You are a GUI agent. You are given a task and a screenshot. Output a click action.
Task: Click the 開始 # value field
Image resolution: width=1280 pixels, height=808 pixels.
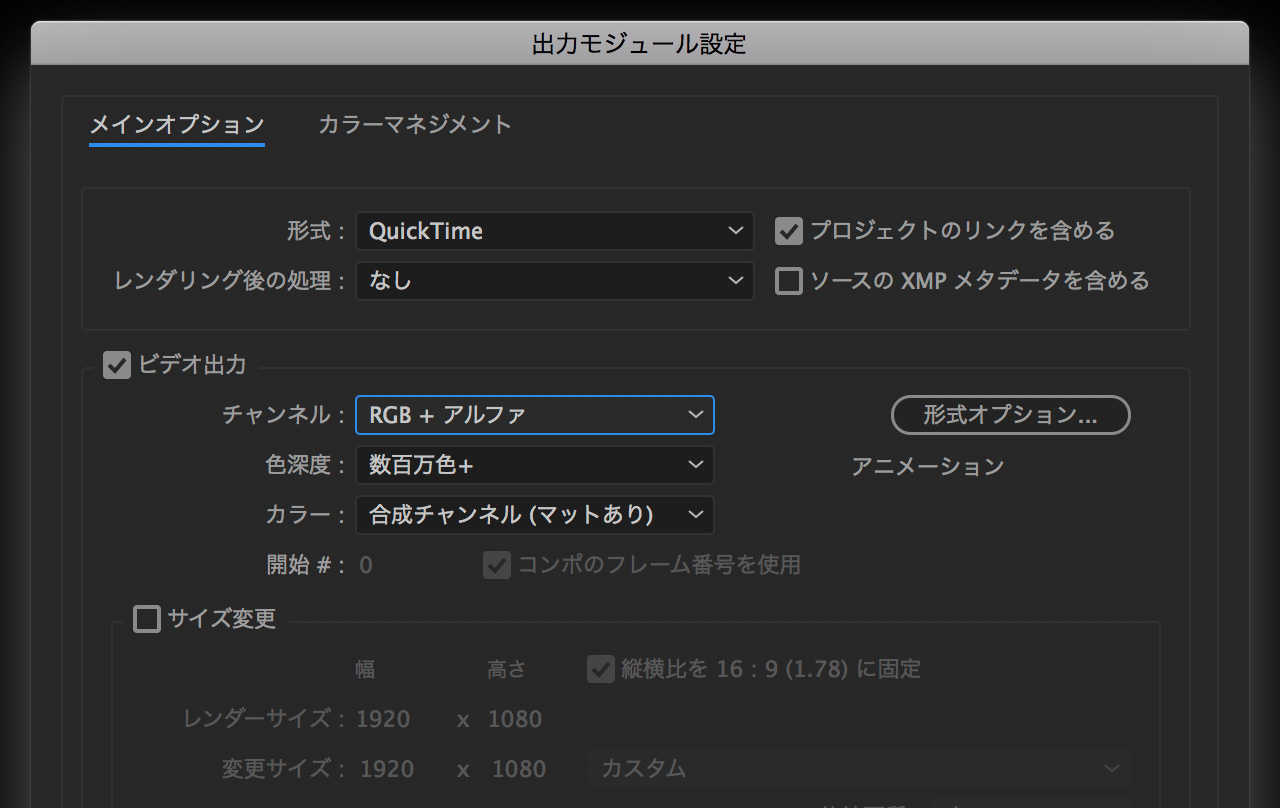[366, 565]
